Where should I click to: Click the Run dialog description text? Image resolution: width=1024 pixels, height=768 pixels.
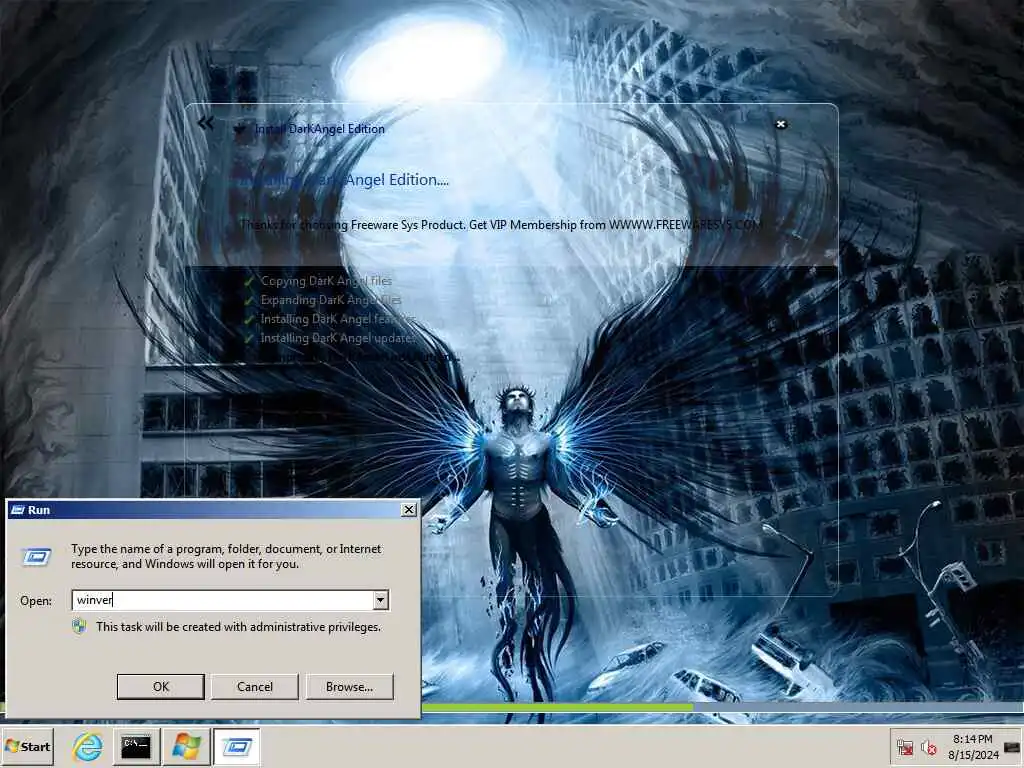(x=226, y=556)
